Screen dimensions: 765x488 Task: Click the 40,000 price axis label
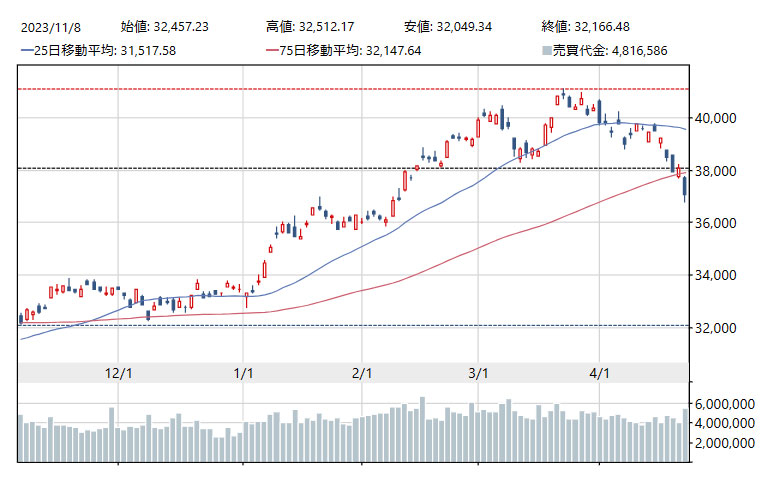click(x=715, y=118)
